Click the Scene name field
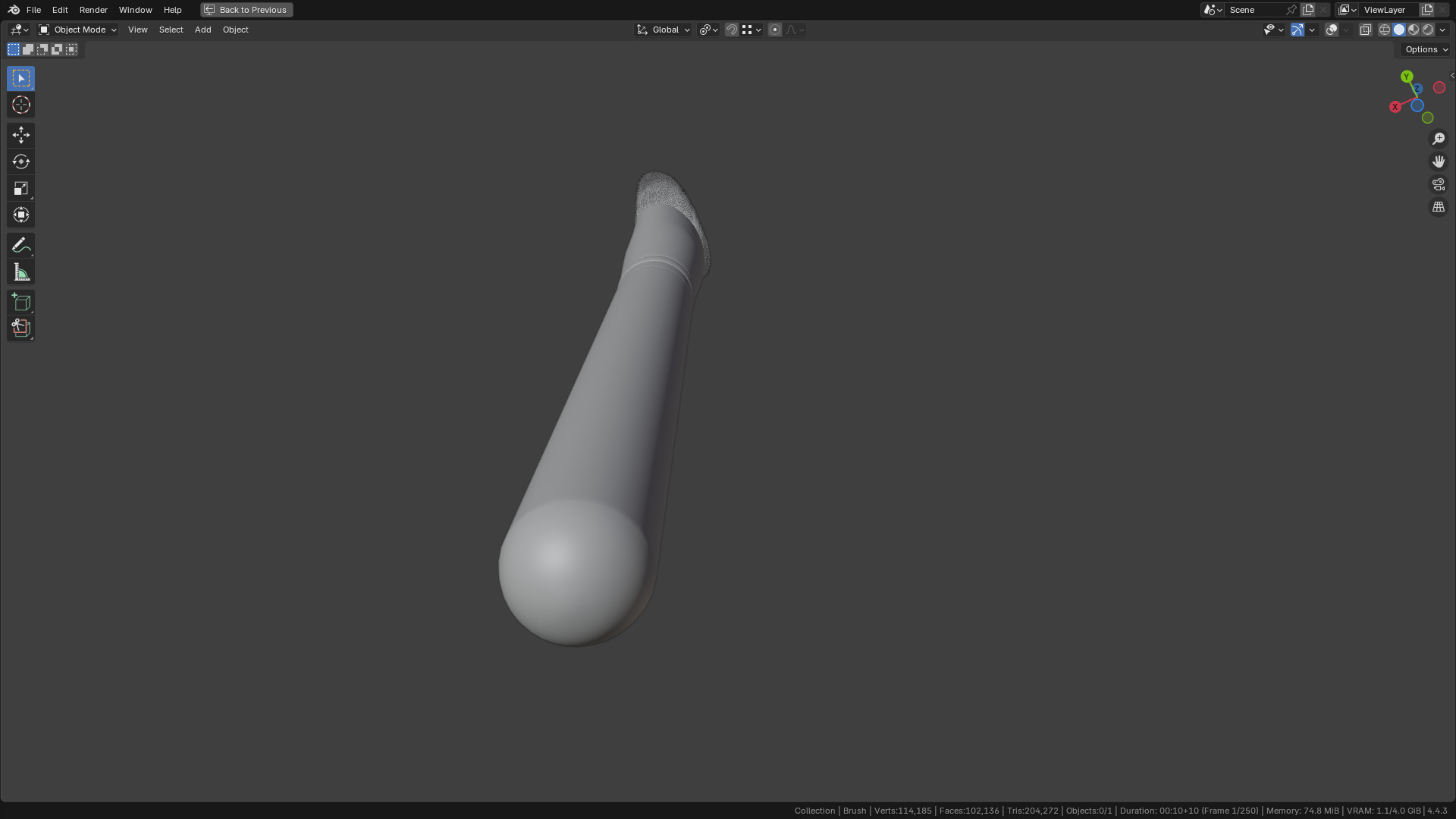 coord(1255,10)
